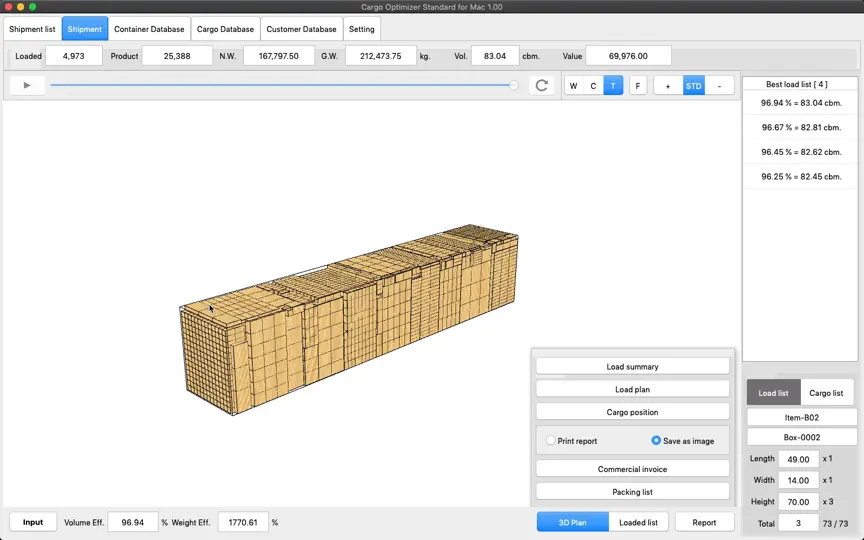Click the N.W. value field
Screen dimensions: 864x540
point(279,56)
